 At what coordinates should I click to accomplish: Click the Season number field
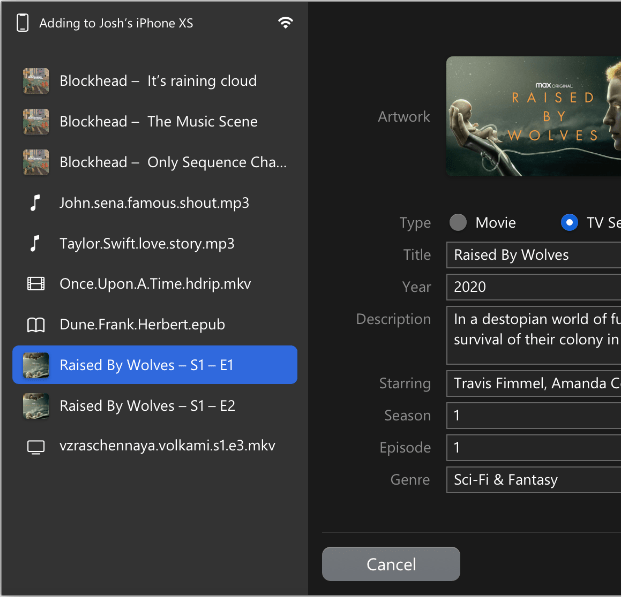pyautogui.click(x=534, y=415)
